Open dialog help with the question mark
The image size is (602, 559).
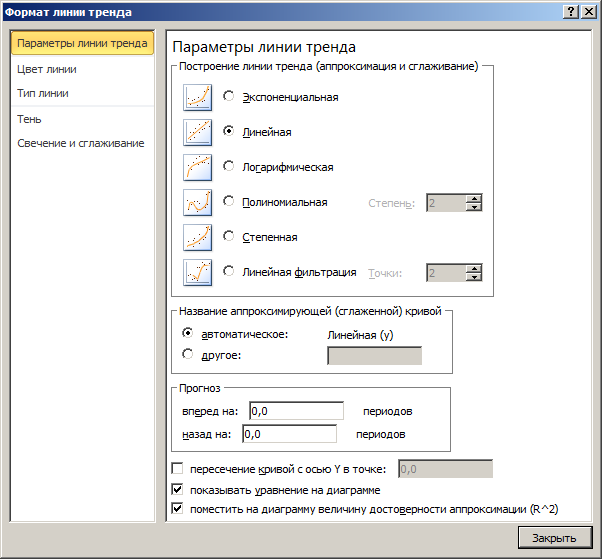(571, 12)
